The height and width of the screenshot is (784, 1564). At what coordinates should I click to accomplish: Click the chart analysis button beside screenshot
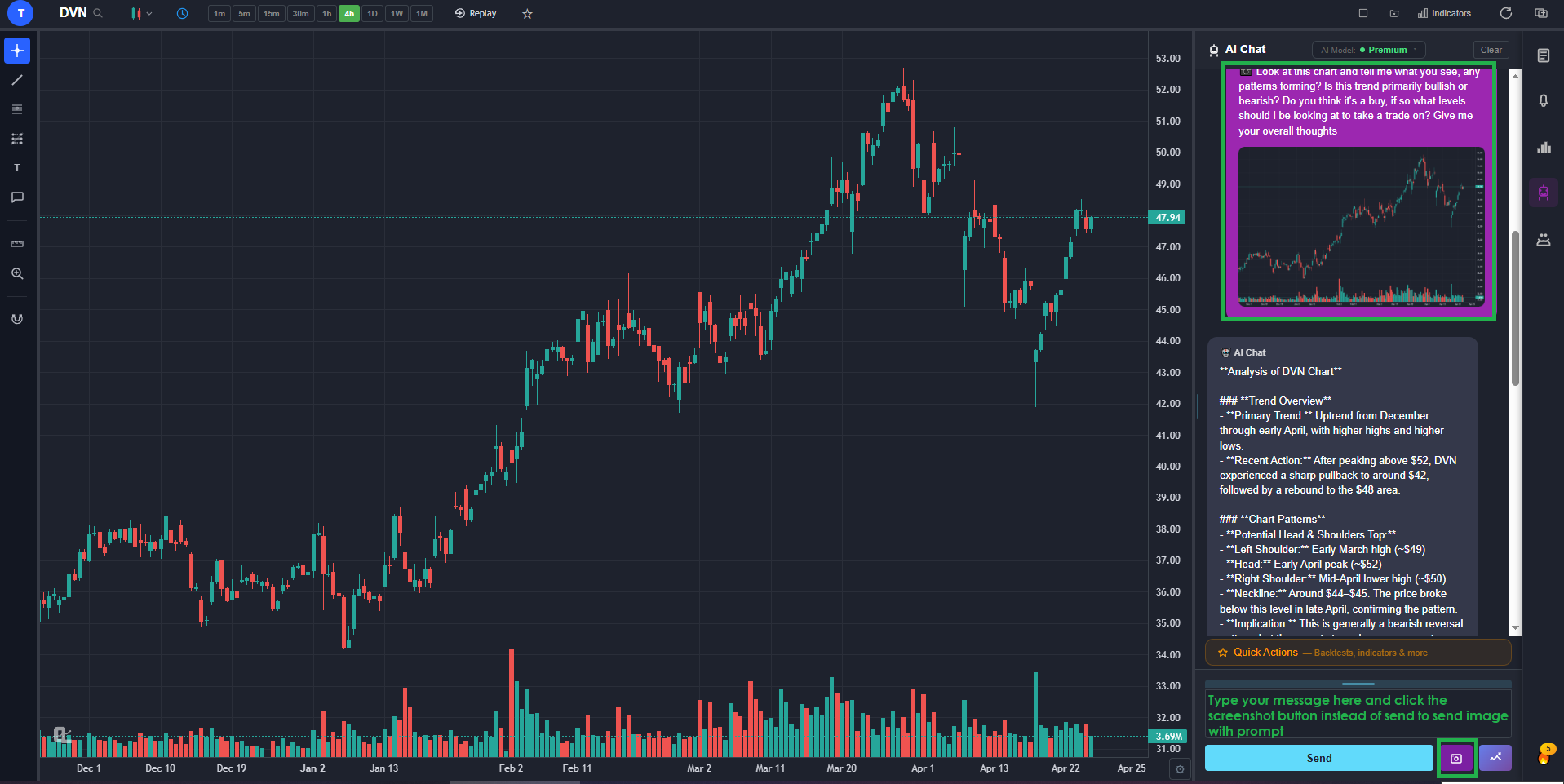[1495, 758]
